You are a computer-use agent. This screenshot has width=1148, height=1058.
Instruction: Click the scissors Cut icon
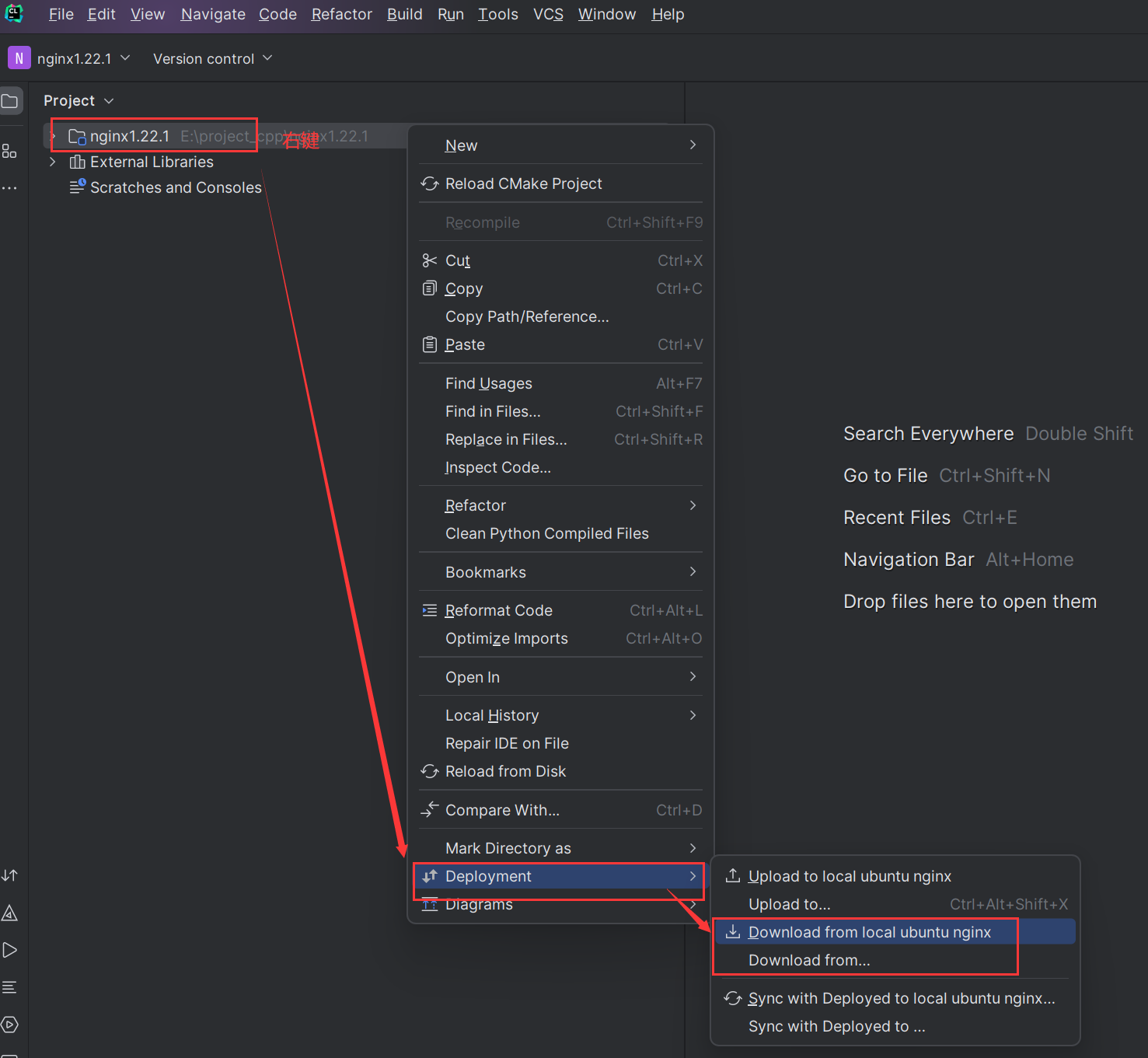tap(430, 260)
